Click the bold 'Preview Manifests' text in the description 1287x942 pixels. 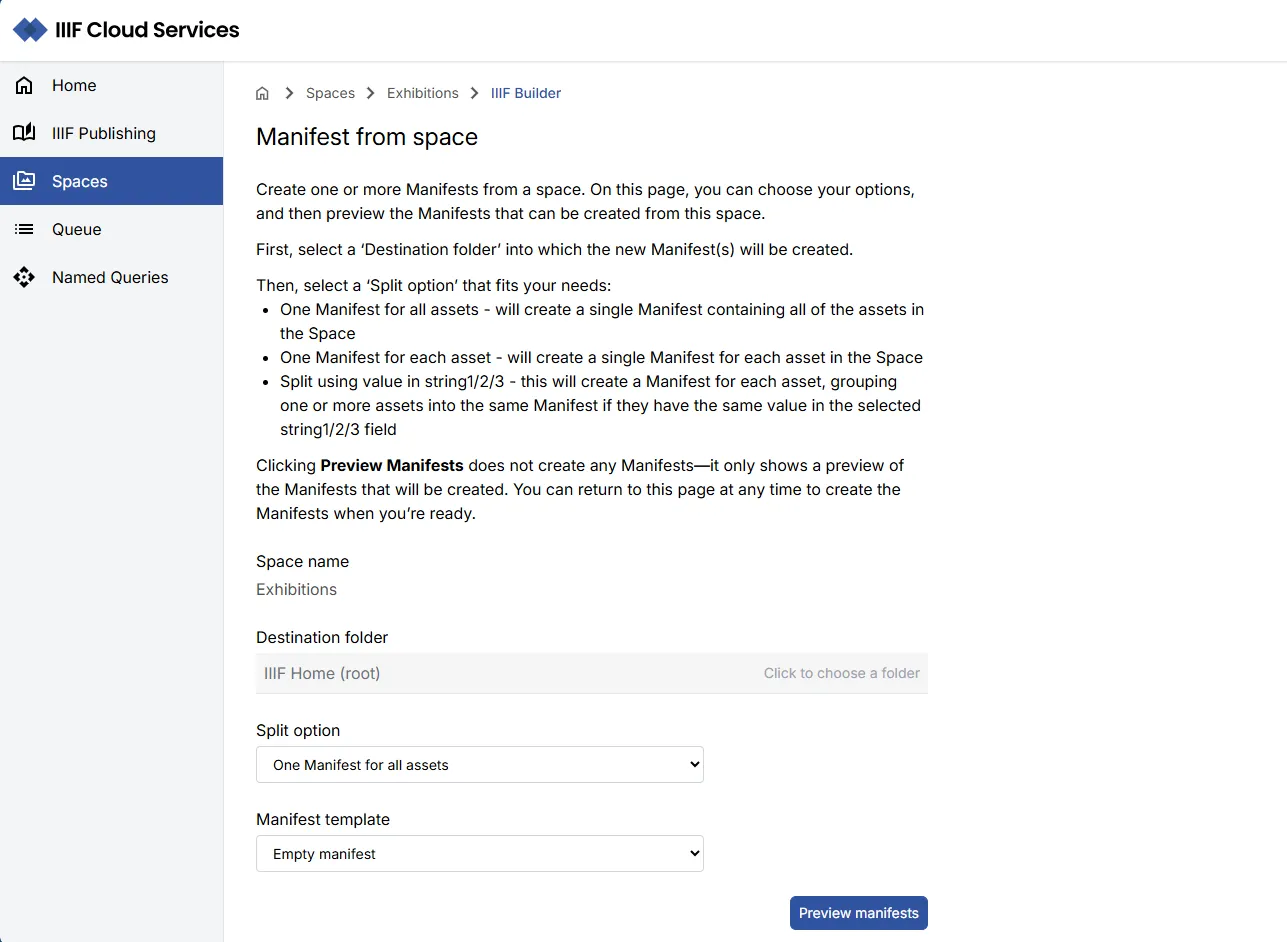392,465
